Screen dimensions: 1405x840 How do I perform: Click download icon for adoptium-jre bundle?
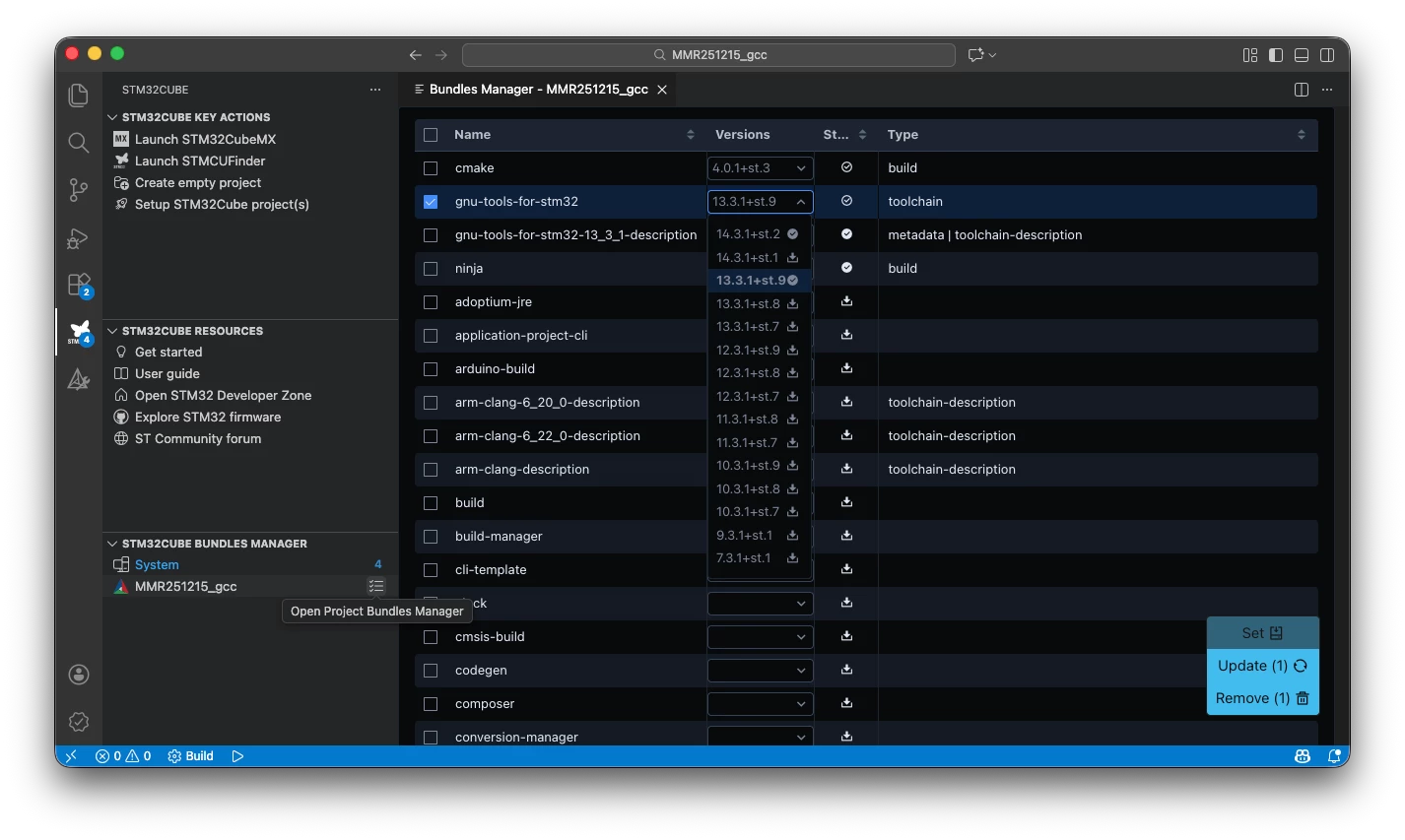pyautogui.click(x=846, y=301)
